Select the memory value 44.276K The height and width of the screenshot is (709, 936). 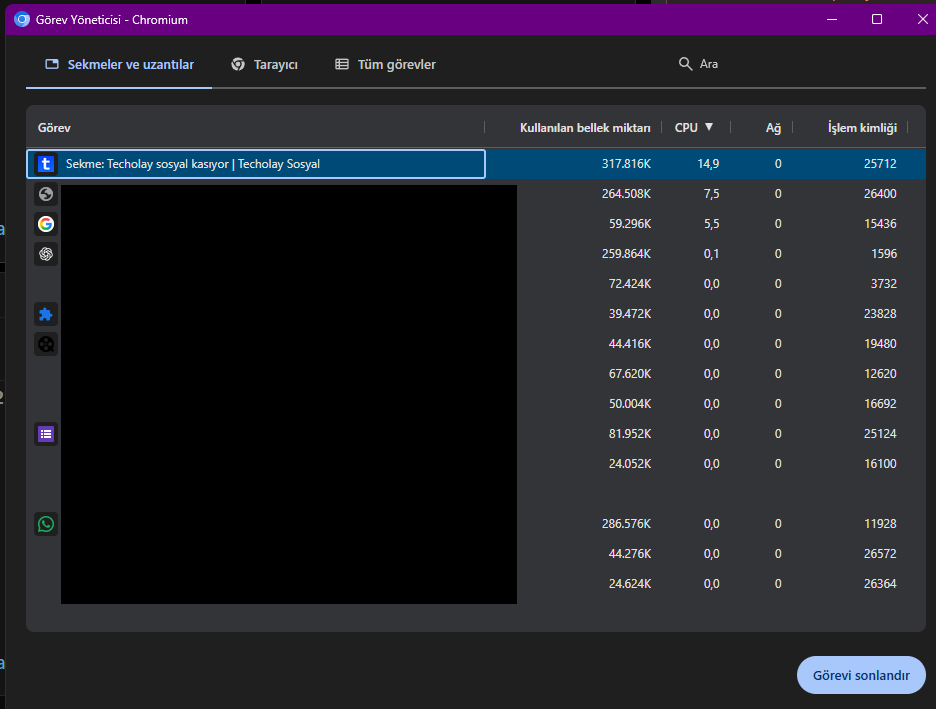630,554
